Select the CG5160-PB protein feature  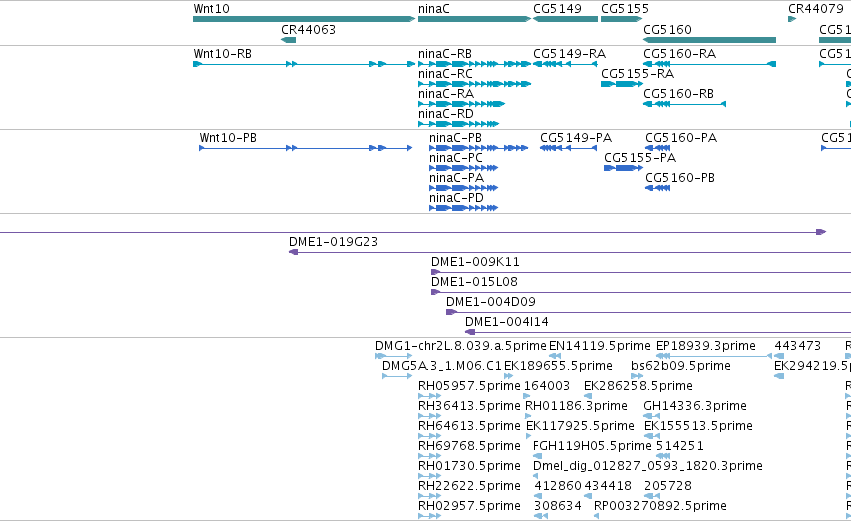coord(658,188)
